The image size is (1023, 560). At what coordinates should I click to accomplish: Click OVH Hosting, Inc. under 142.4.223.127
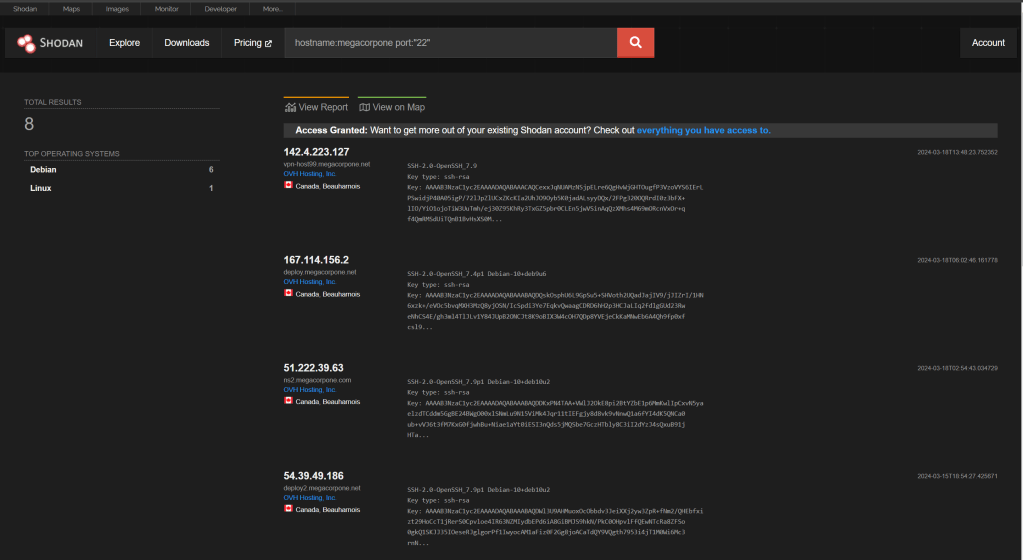(309, 174)
